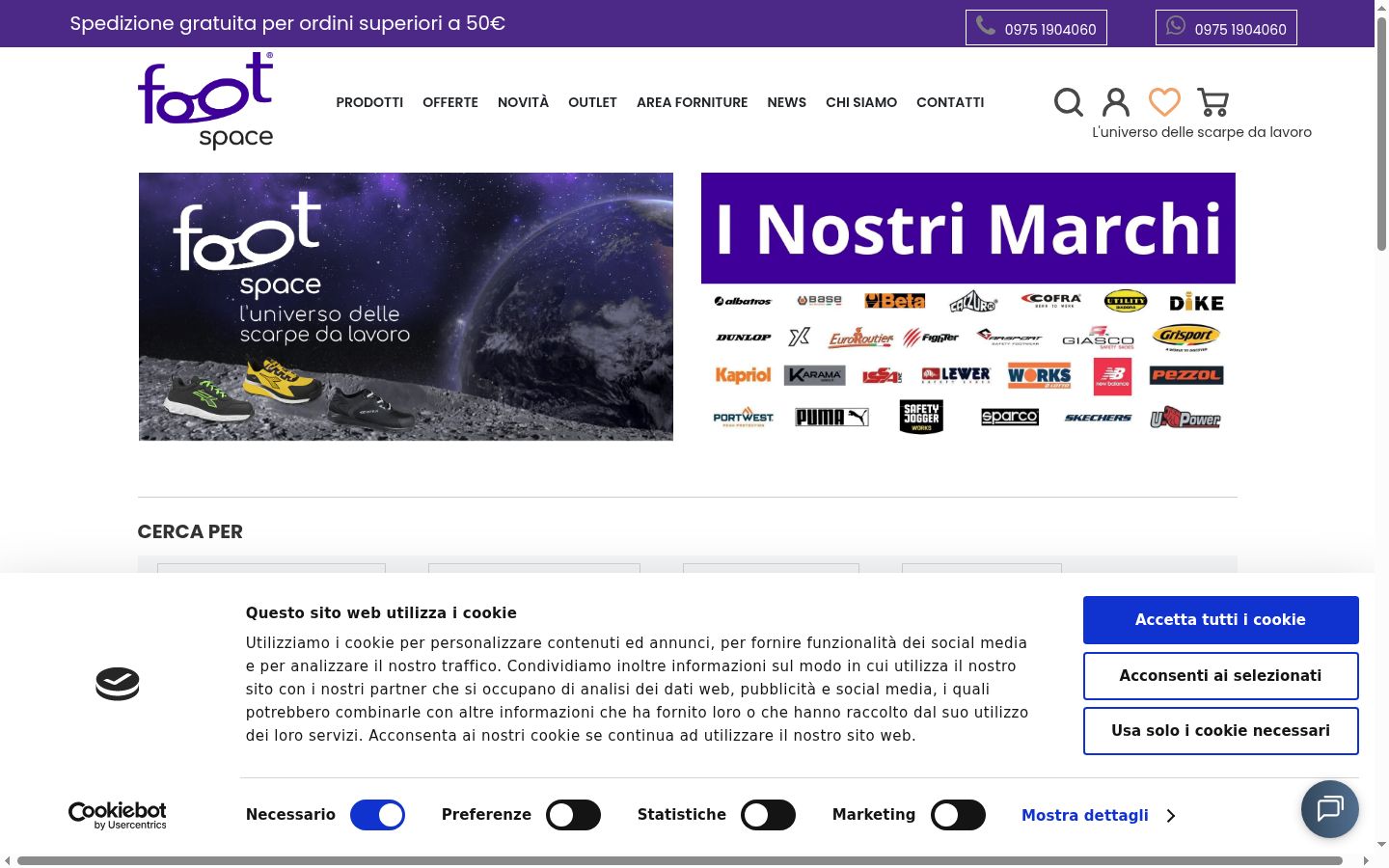Click the Puma brand logo
Screen dimensions: 1389x868
(831, 418)
